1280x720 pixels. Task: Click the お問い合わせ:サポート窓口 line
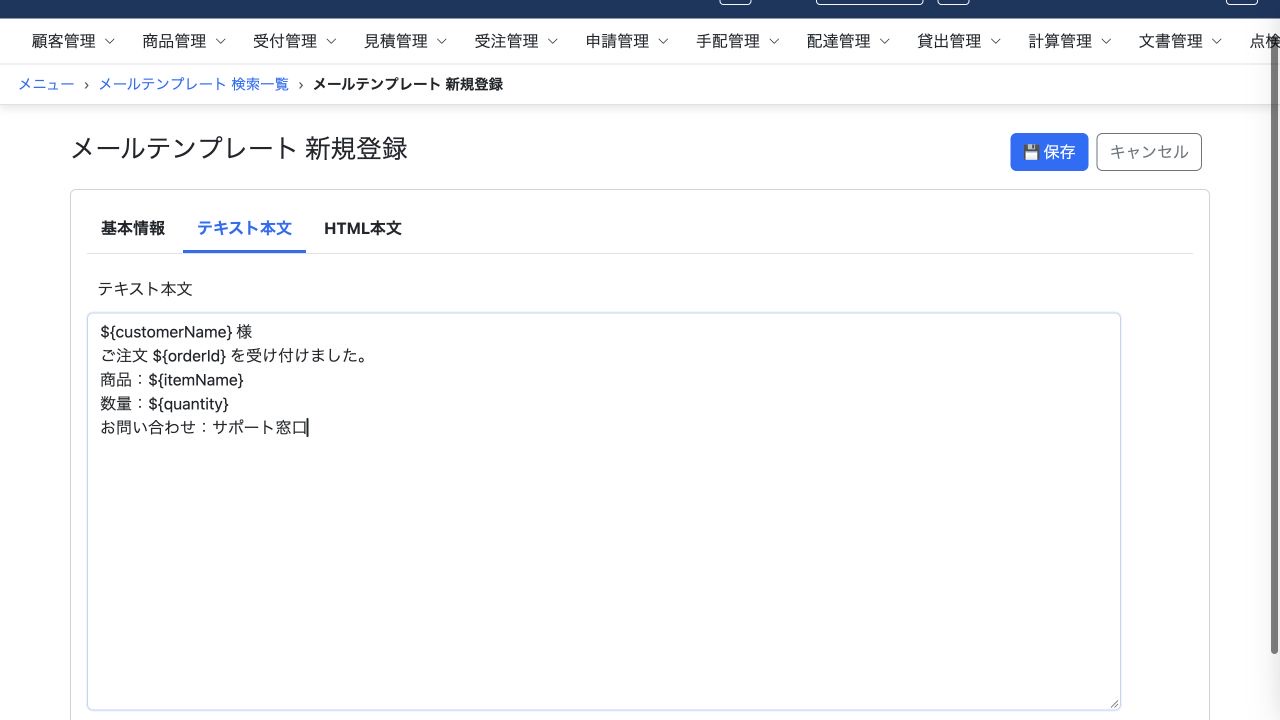[x=204, y=427]
